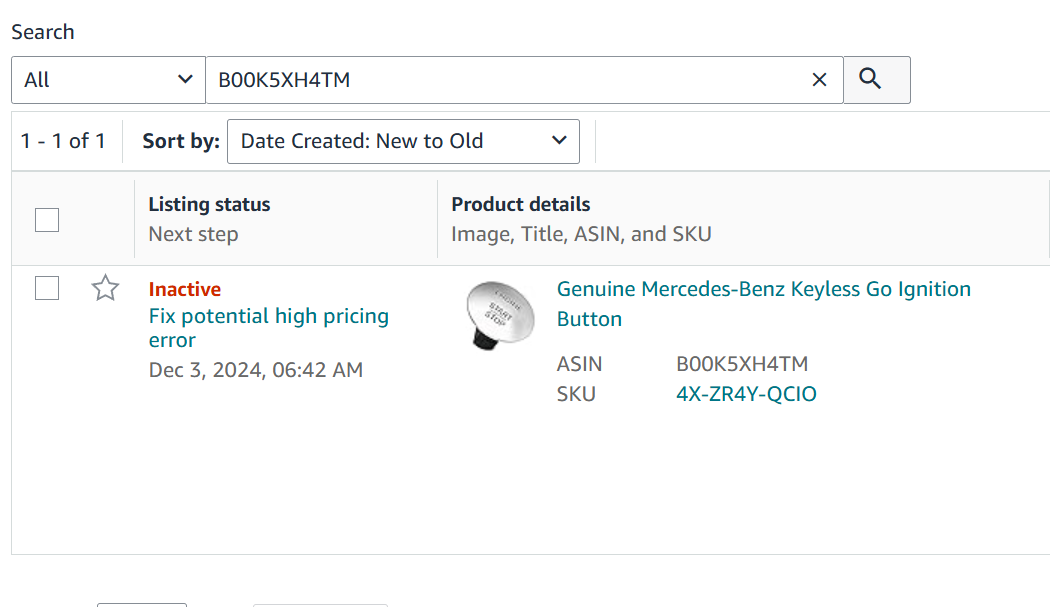Click the date Dec 3, 2024, 06:42 AM
The height and width of the screenshot is (607, 1050).
256,370
